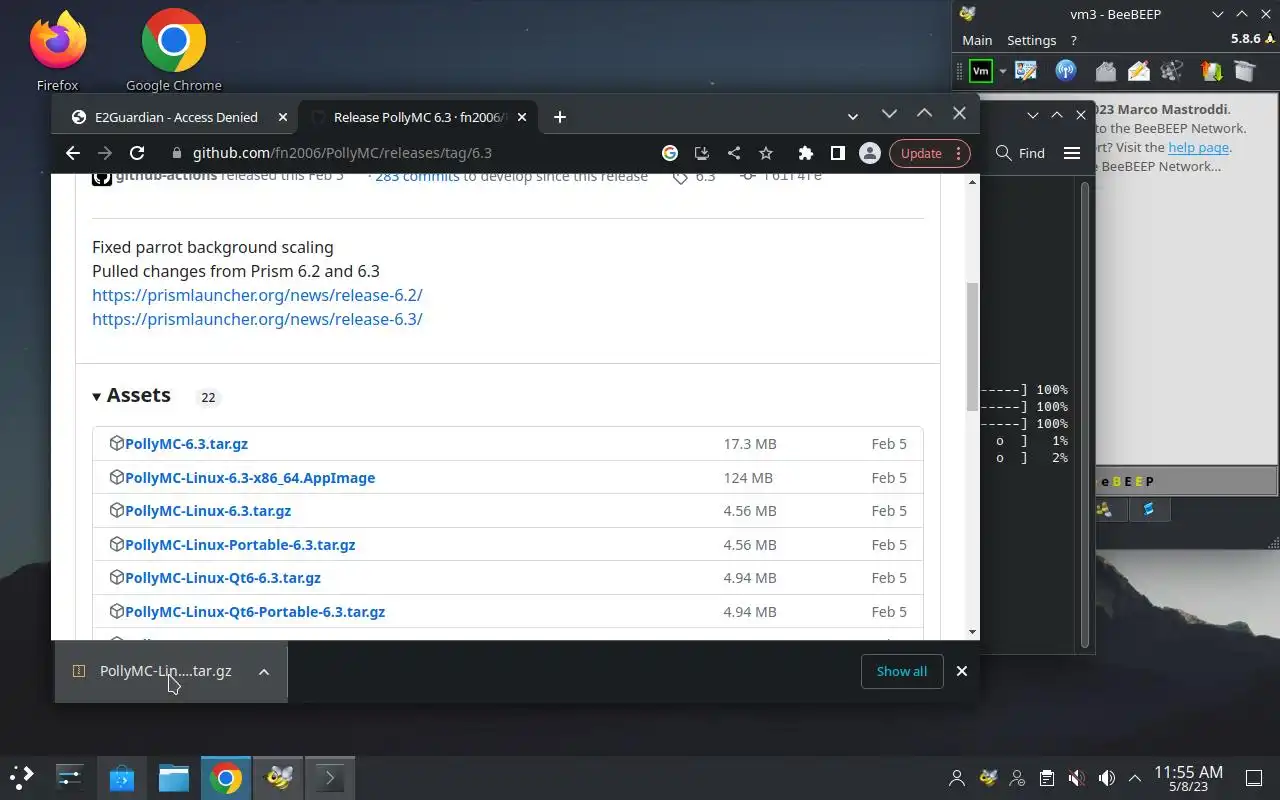The image size is (1280, 800).
Task: Open terminal hamburger menu
Action: click(1072, 153)
